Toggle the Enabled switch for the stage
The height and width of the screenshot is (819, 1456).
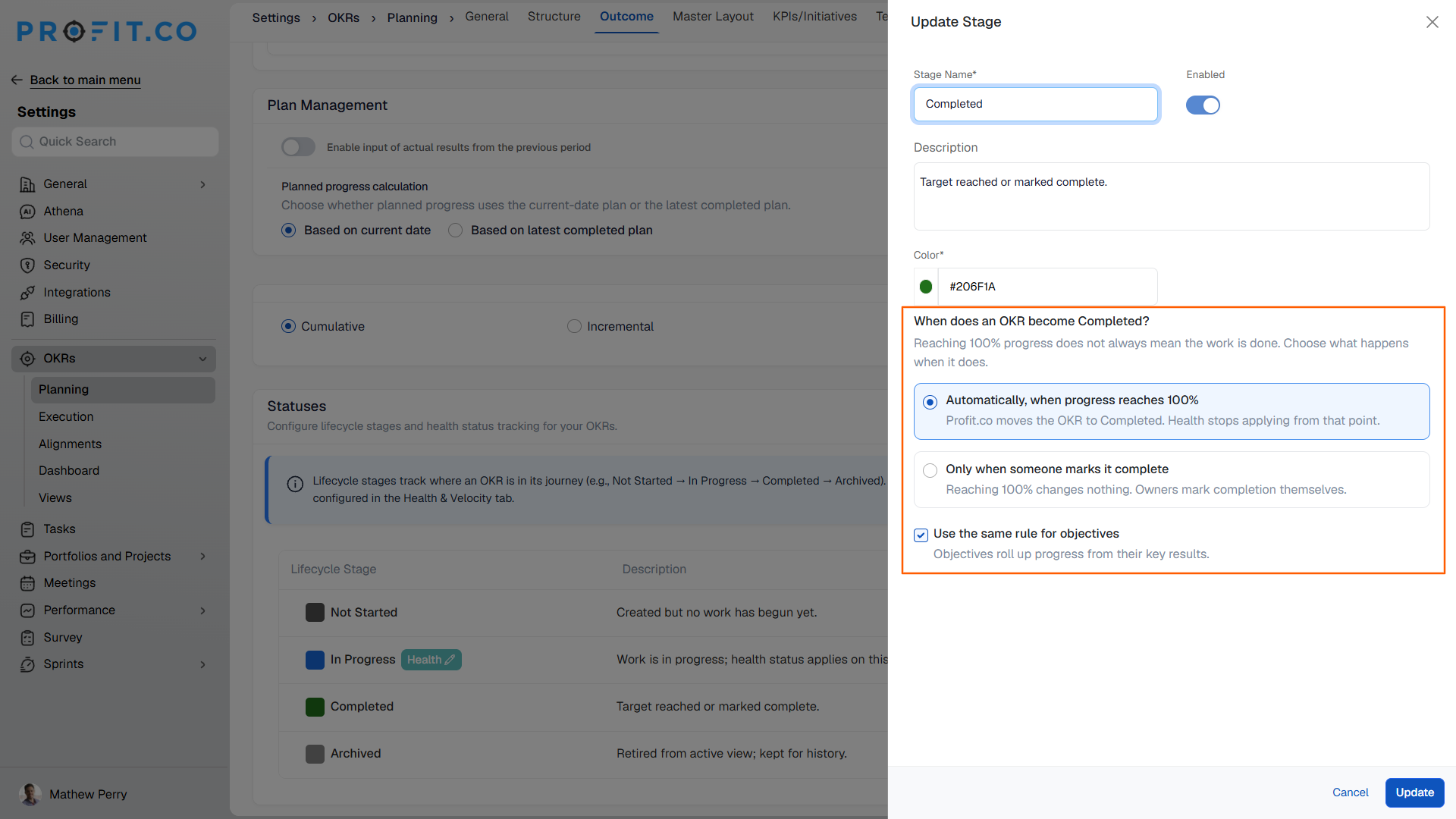pos(1203,105)
